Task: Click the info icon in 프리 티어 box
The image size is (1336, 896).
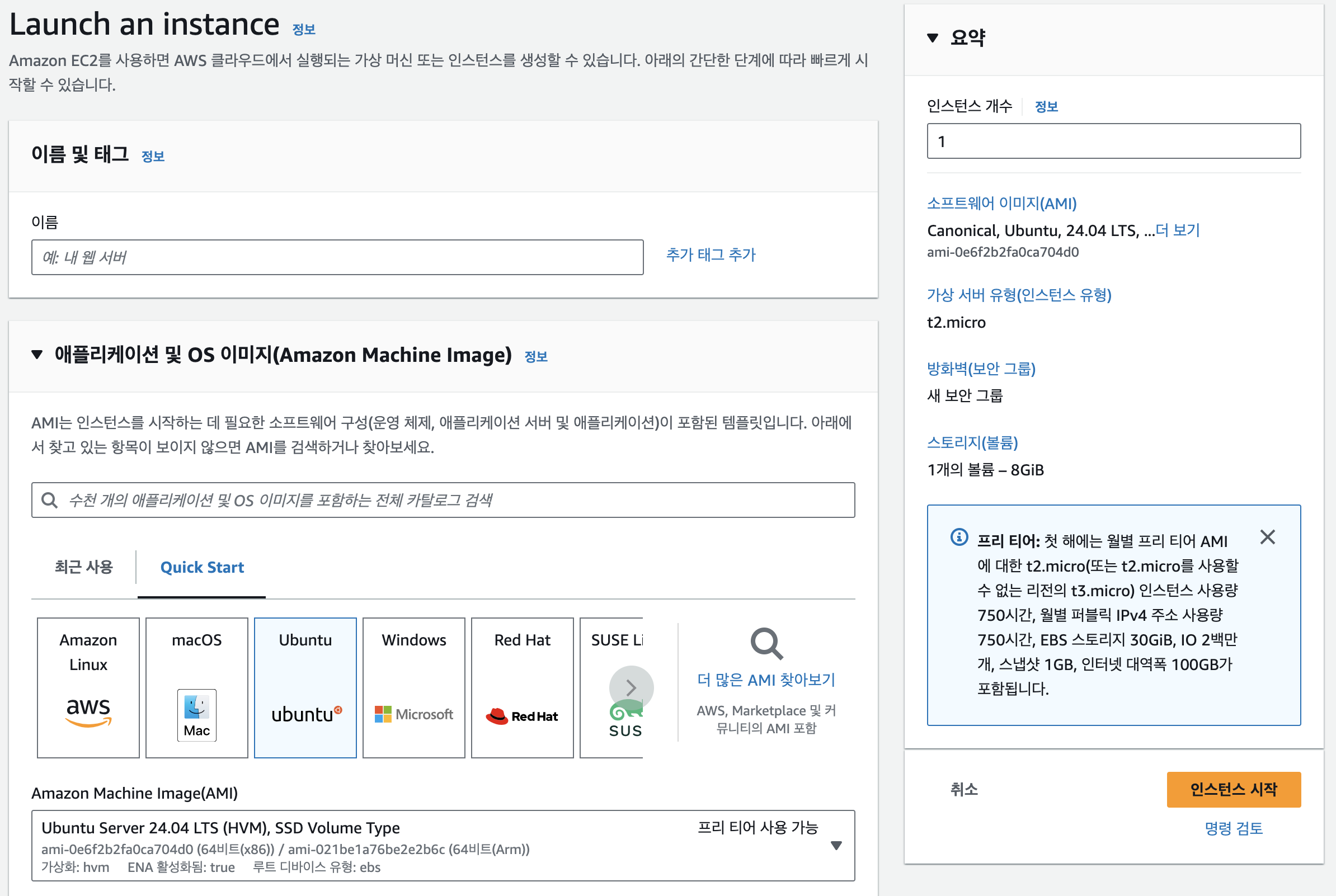Action: pyautogui.click(x=959, y=537)
